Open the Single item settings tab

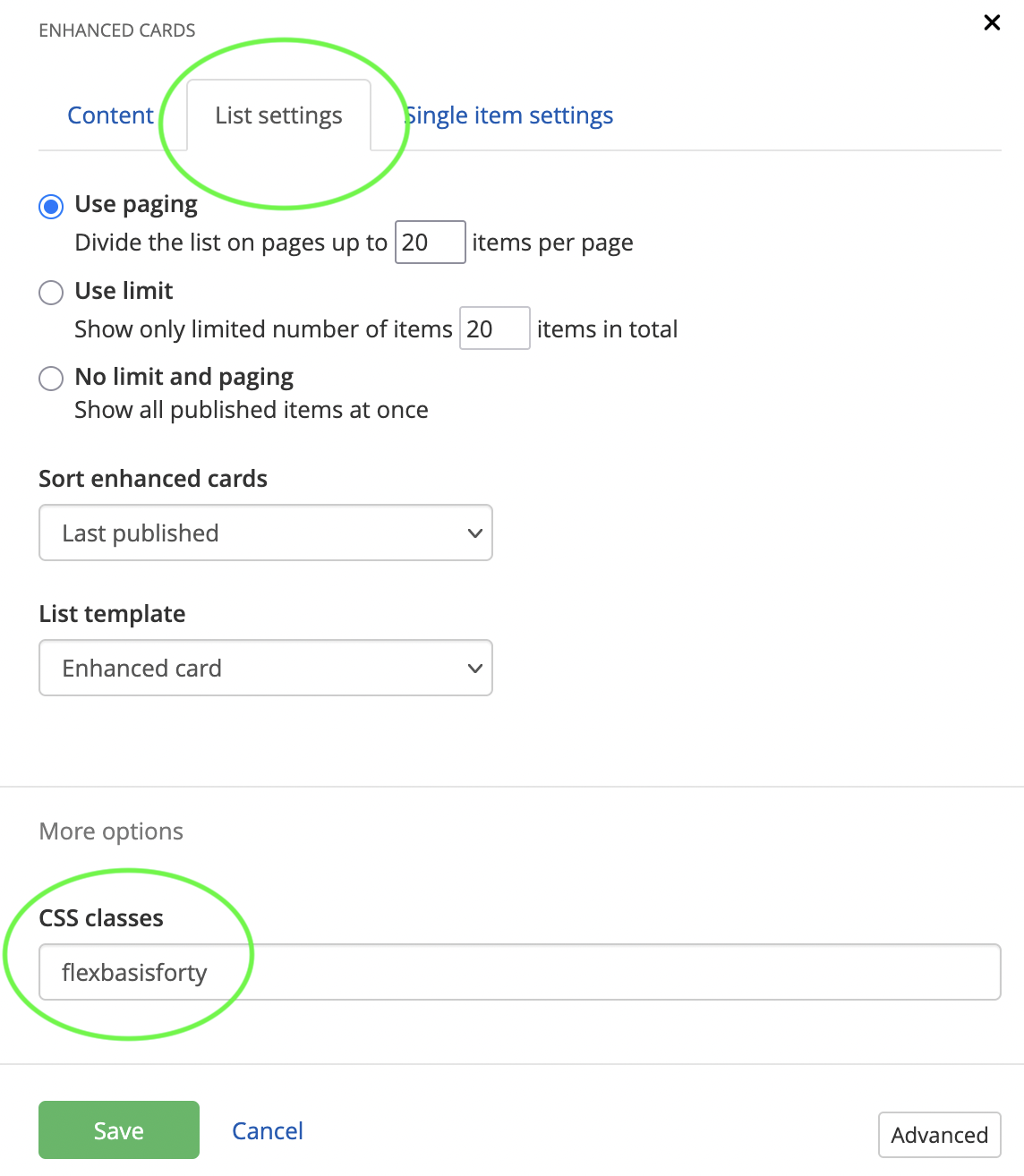click(x=508, y=115)
